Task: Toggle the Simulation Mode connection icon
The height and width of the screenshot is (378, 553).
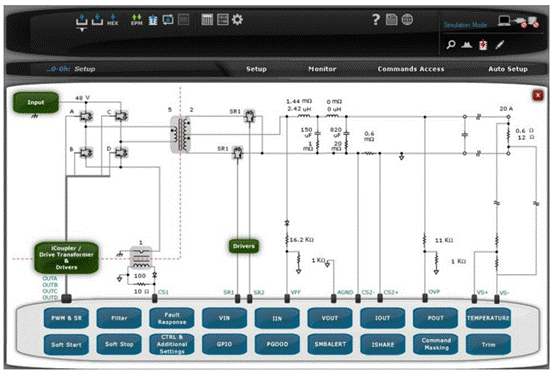Action: tap(518, 22)
